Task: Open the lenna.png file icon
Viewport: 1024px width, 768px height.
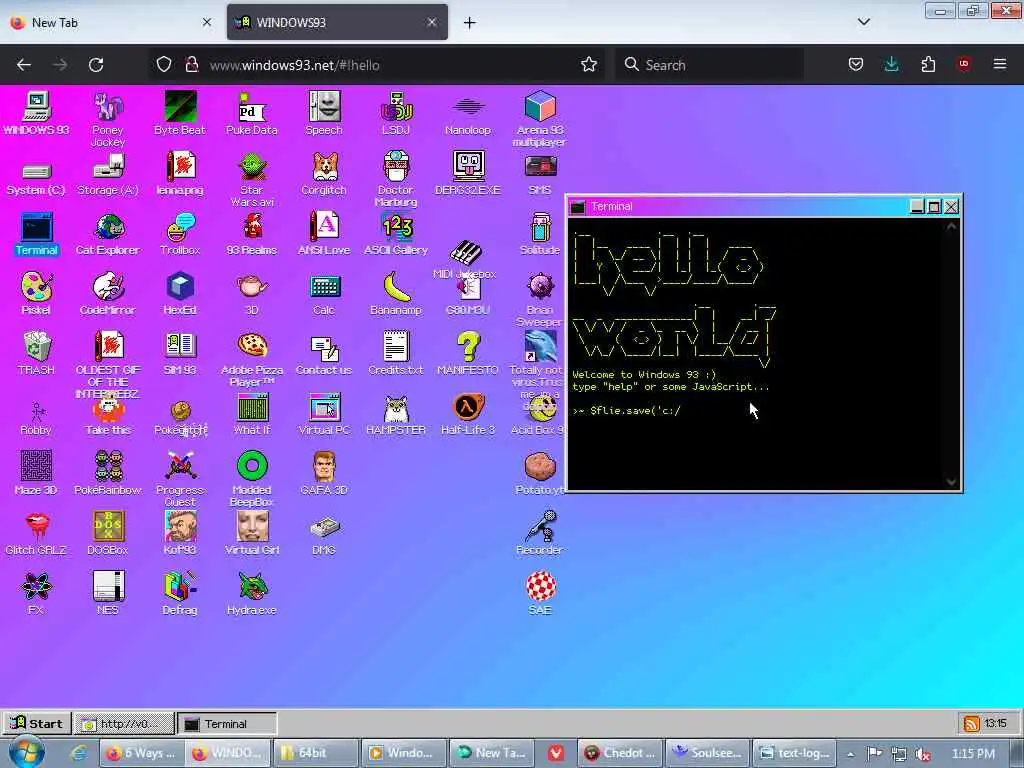Action: click(x=180, y=174)
